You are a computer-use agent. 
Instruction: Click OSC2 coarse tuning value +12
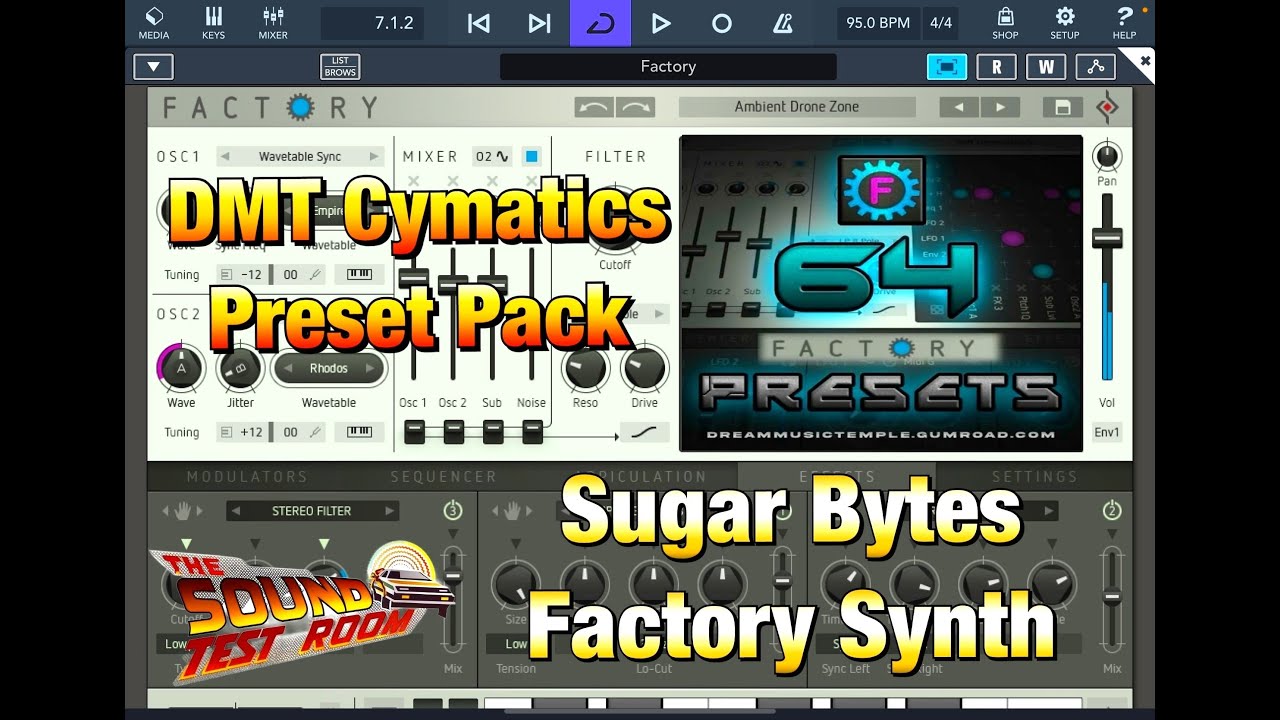tap(251, 433)
